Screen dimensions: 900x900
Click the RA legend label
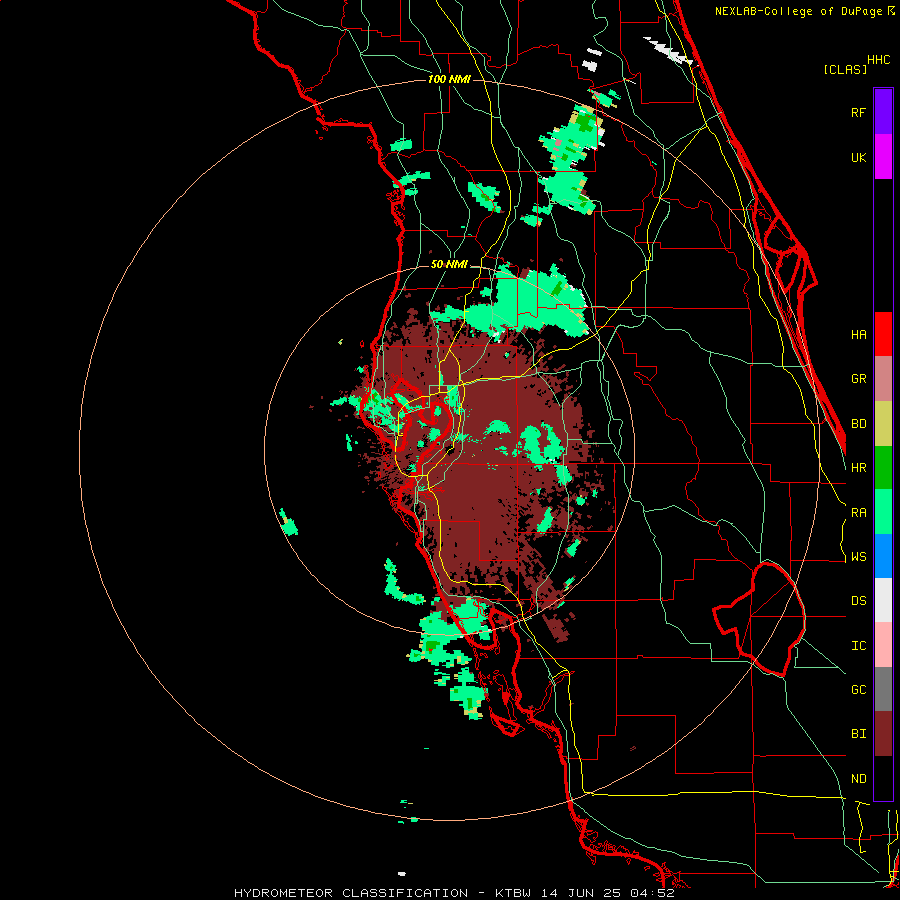click(x=859, y=513)
